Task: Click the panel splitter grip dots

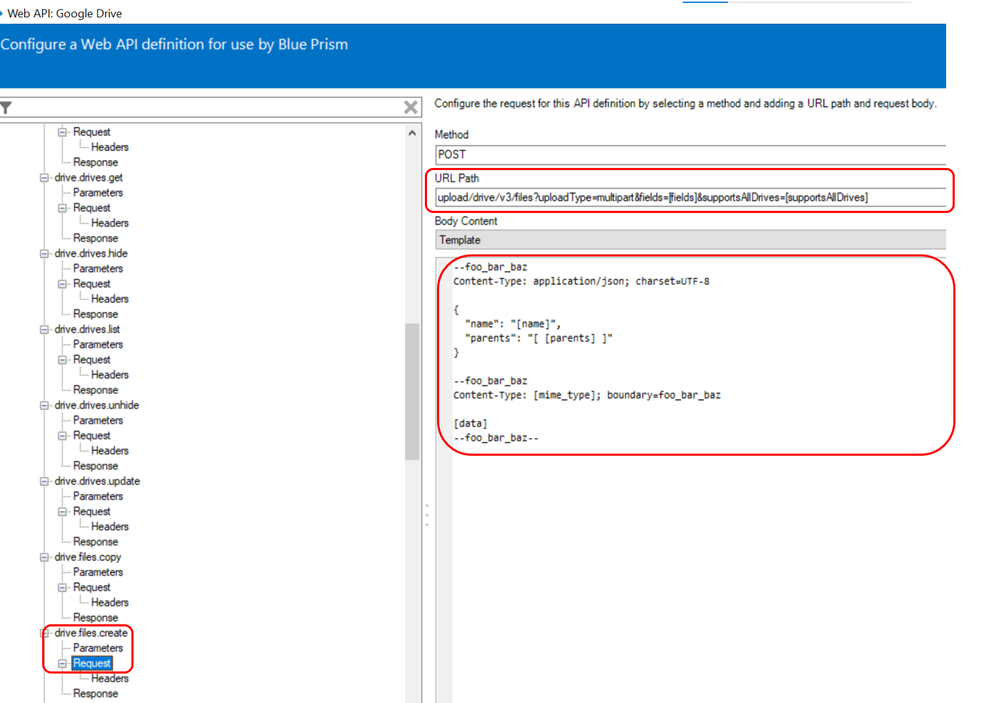Action: coord(427,515)
